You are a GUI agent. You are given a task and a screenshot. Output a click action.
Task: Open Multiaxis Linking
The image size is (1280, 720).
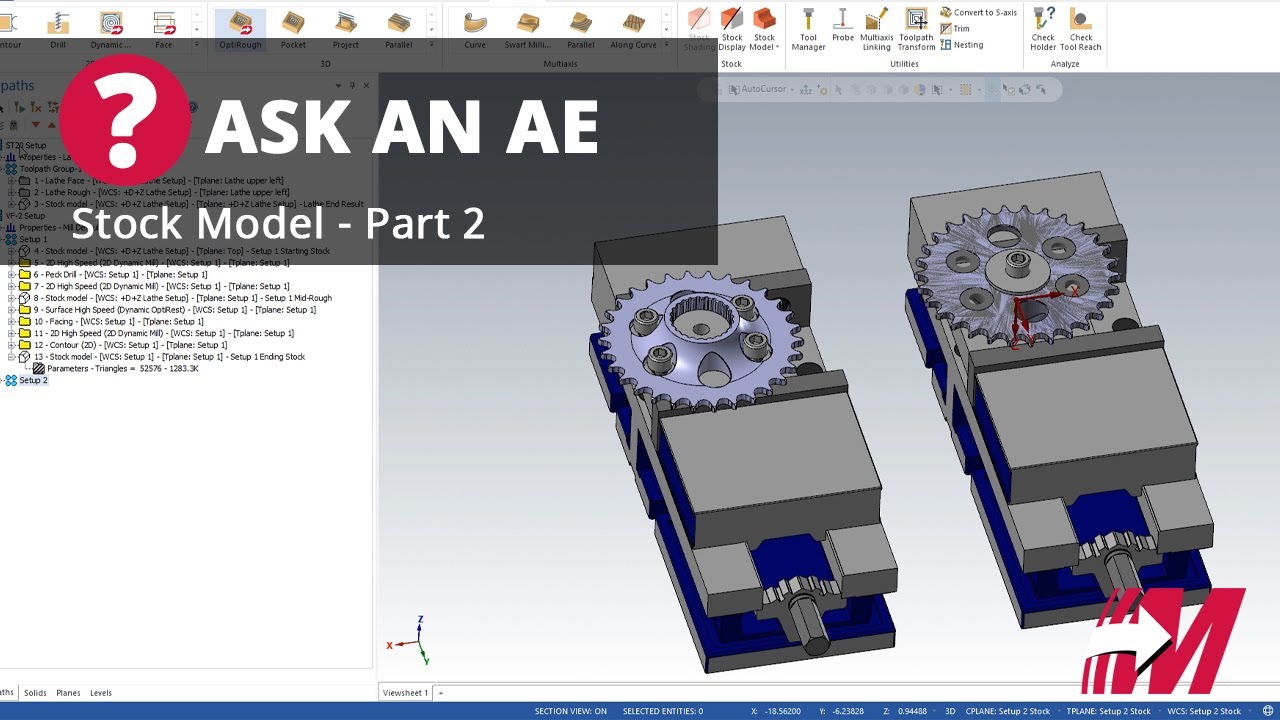click(x=877, y=30)
